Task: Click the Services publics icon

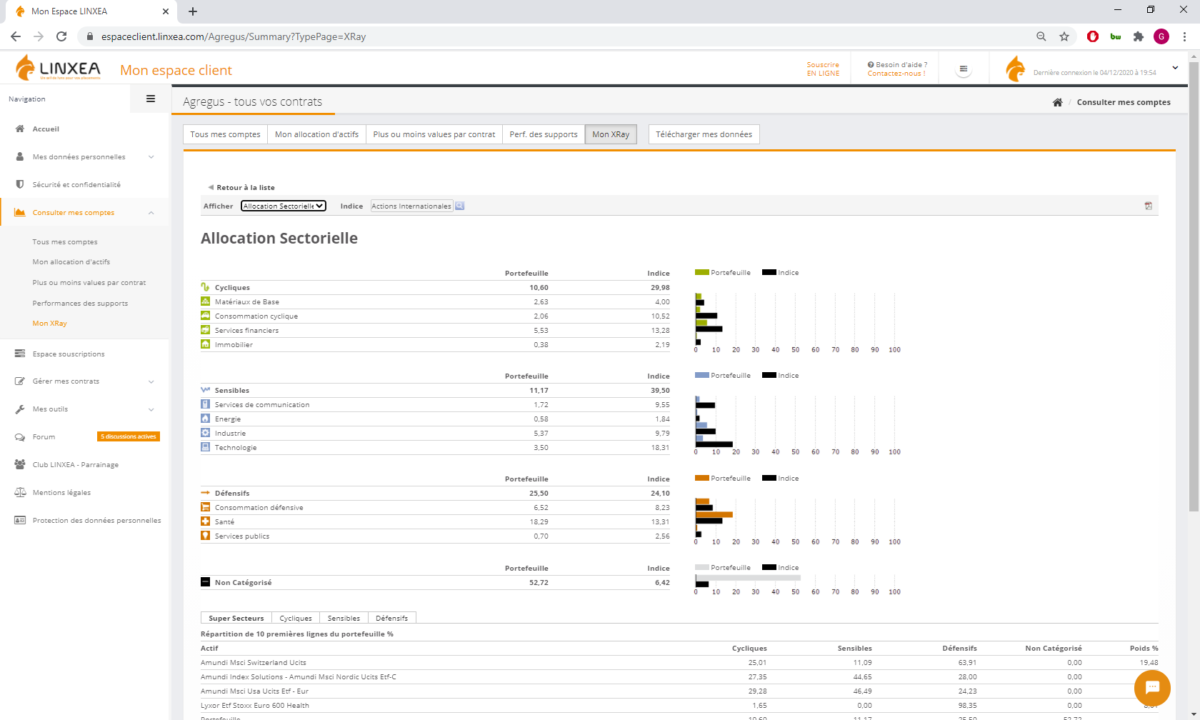Action: coord(205,536)
